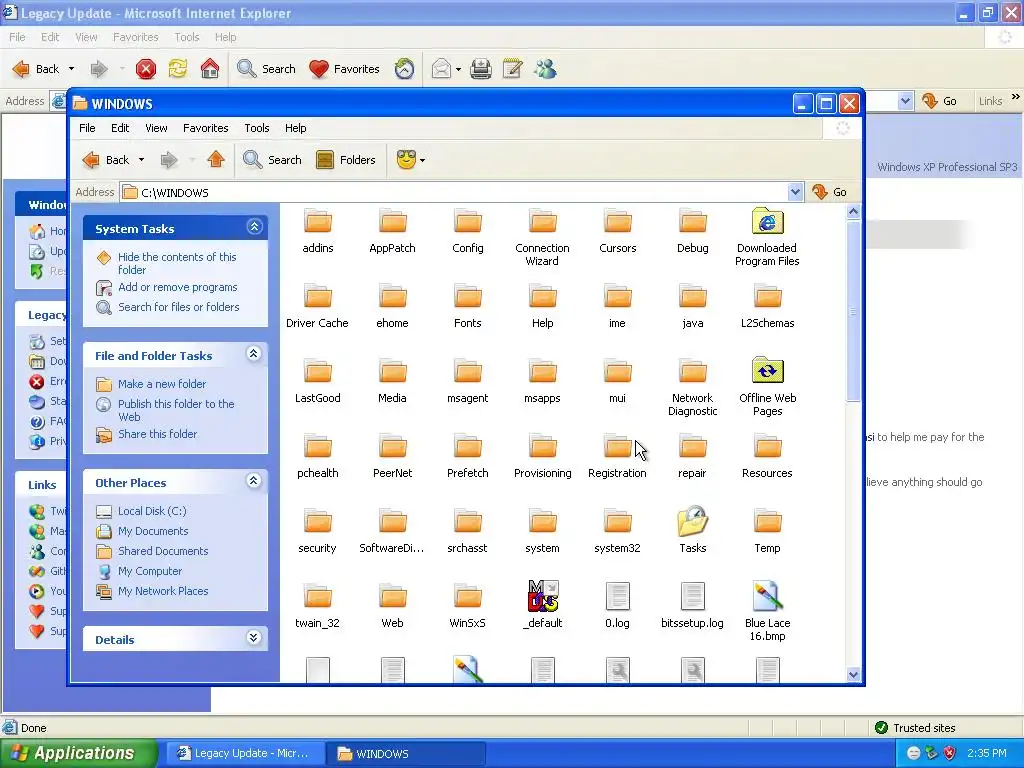Click Folders button in WINDOWS explorer toolbar
This screenshot has width=1024, height=768.
tap(346, 159)
